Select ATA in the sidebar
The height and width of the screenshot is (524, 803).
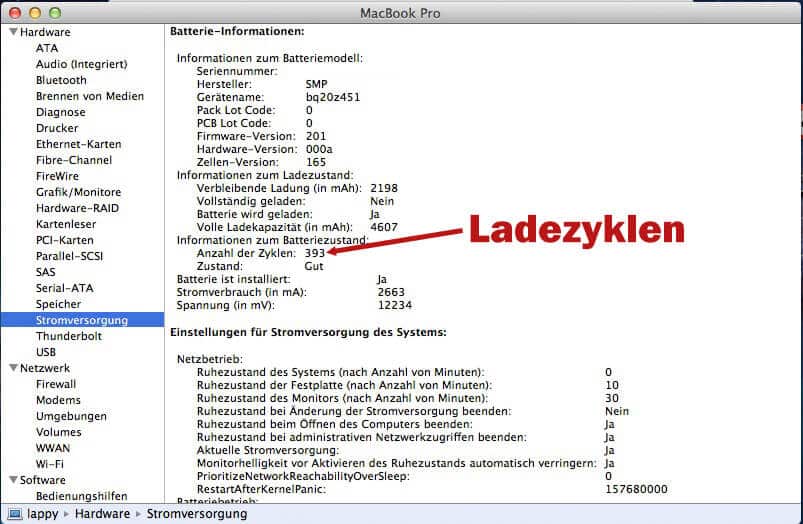(x=47, y=48)
